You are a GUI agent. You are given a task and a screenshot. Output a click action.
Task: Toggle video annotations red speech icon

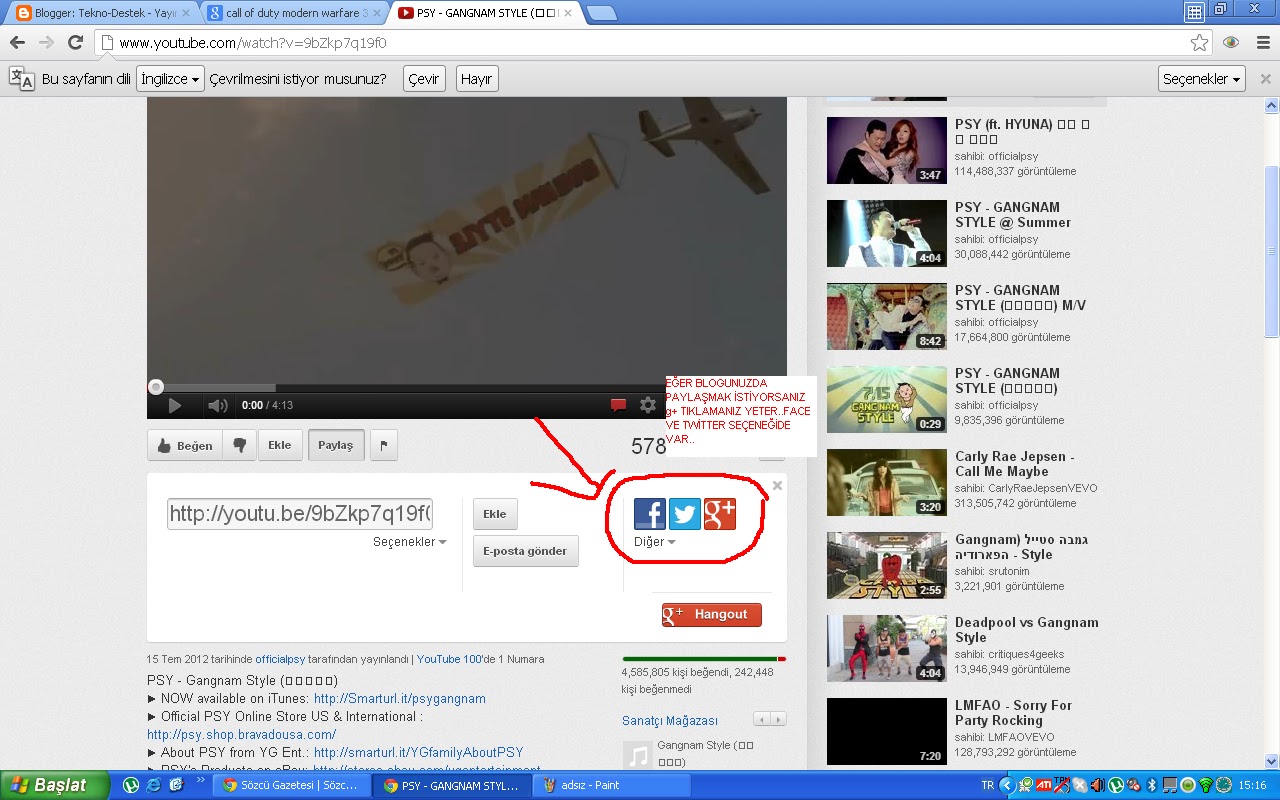pyautogui.click(x=618, y=405)
